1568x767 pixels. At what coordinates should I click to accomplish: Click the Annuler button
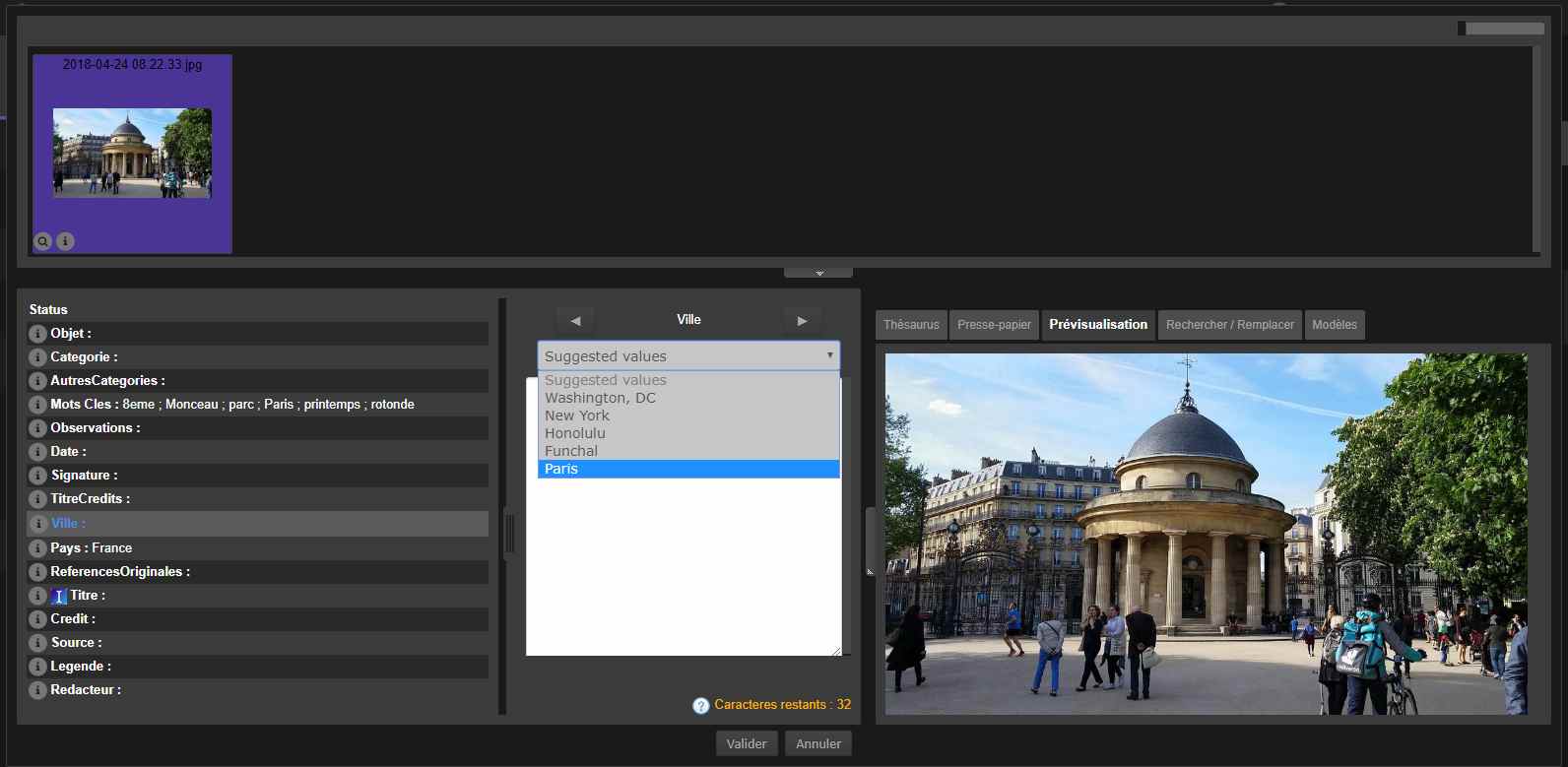pyautogui.click(x=817, y=744)
